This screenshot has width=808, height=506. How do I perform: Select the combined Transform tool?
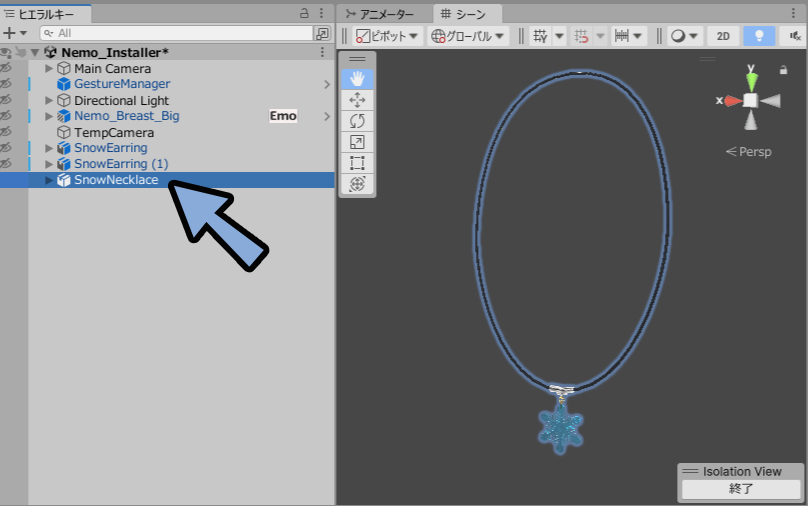click(358, 184)
